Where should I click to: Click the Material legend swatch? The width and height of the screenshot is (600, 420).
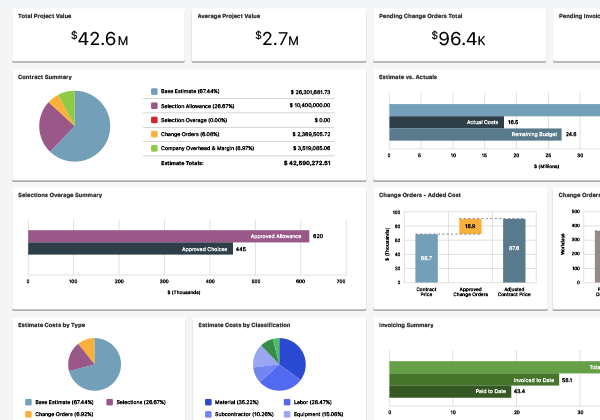tap(208, 402)
